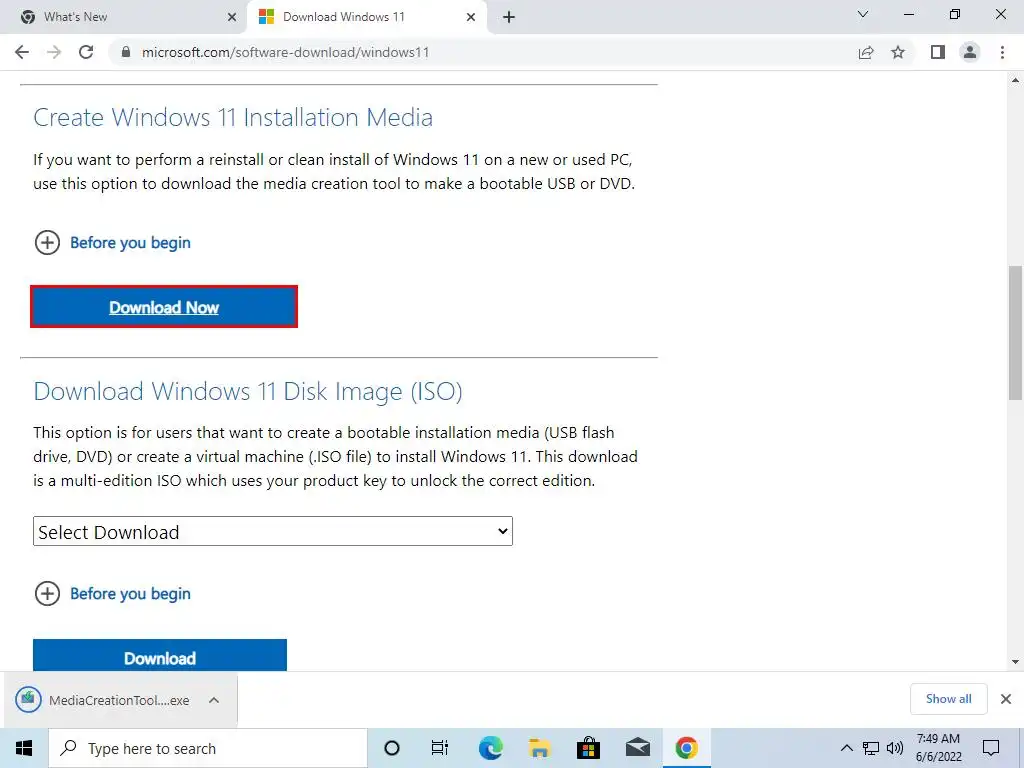Open the clock showing 7:49 AM
This screenshot has width=1024, height=768.
[x=938, y=748]
